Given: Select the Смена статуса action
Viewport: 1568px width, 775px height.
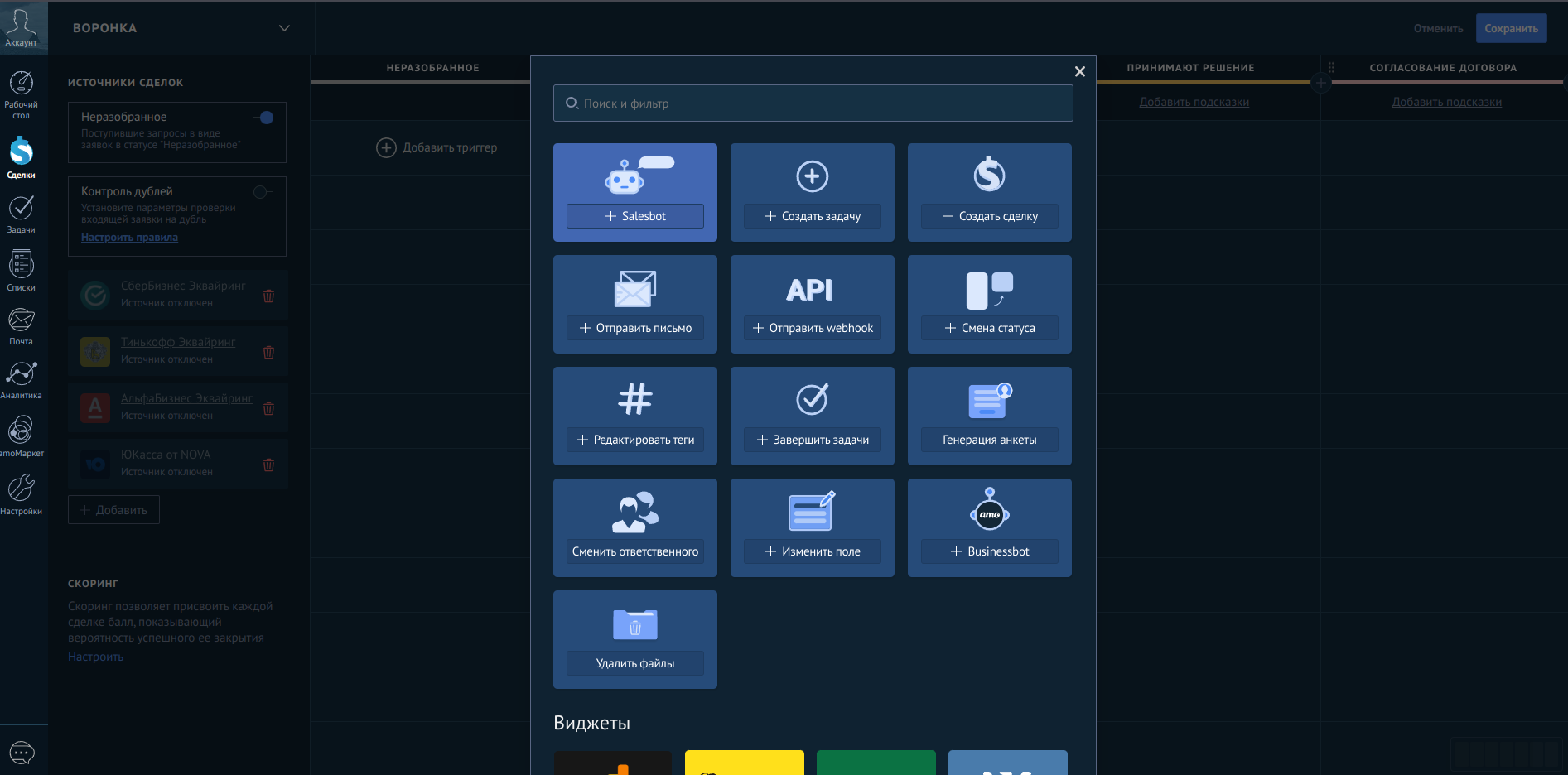Looking at the screenshot, I should (x=989, y=328).
